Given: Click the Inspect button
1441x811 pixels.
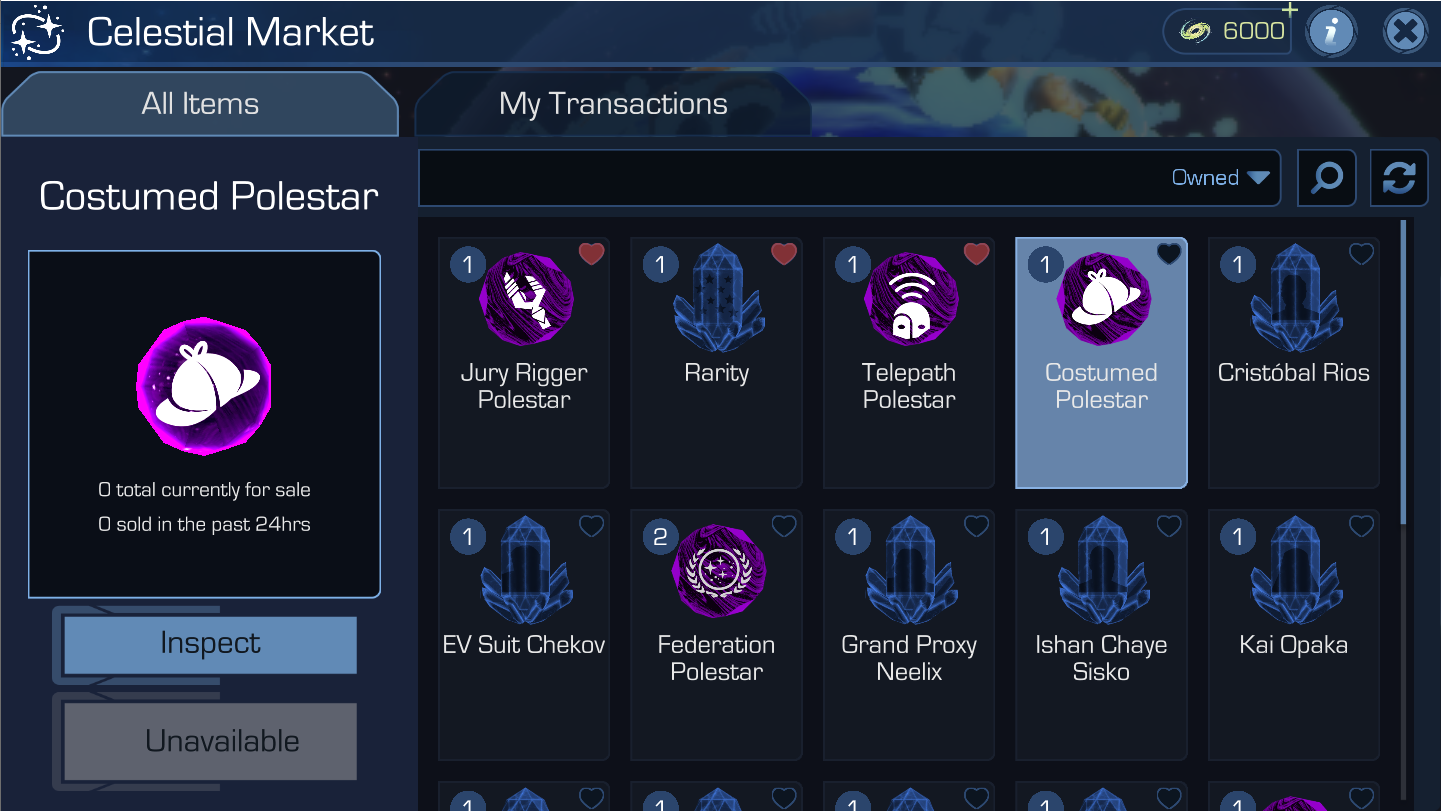Looking at the screenshot, I should (x=210, y=644).
